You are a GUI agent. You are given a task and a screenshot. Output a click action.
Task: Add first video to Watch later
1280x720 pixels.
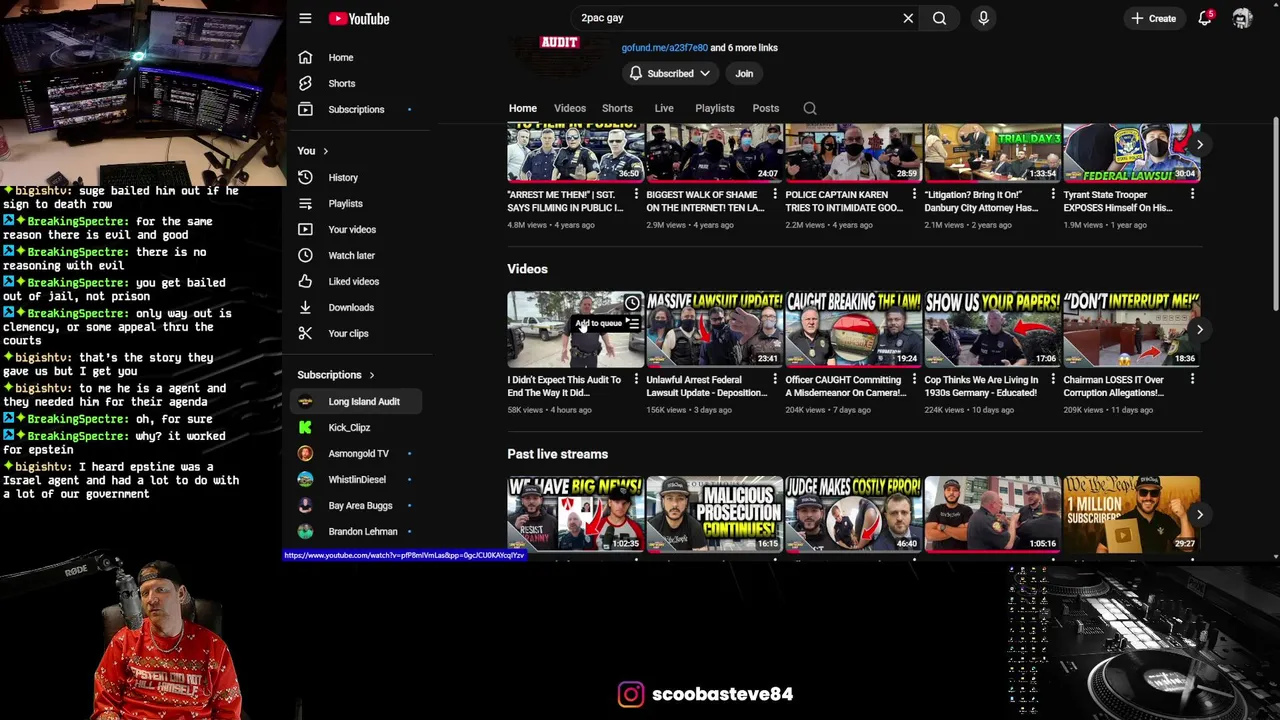[x=632, y=303]
